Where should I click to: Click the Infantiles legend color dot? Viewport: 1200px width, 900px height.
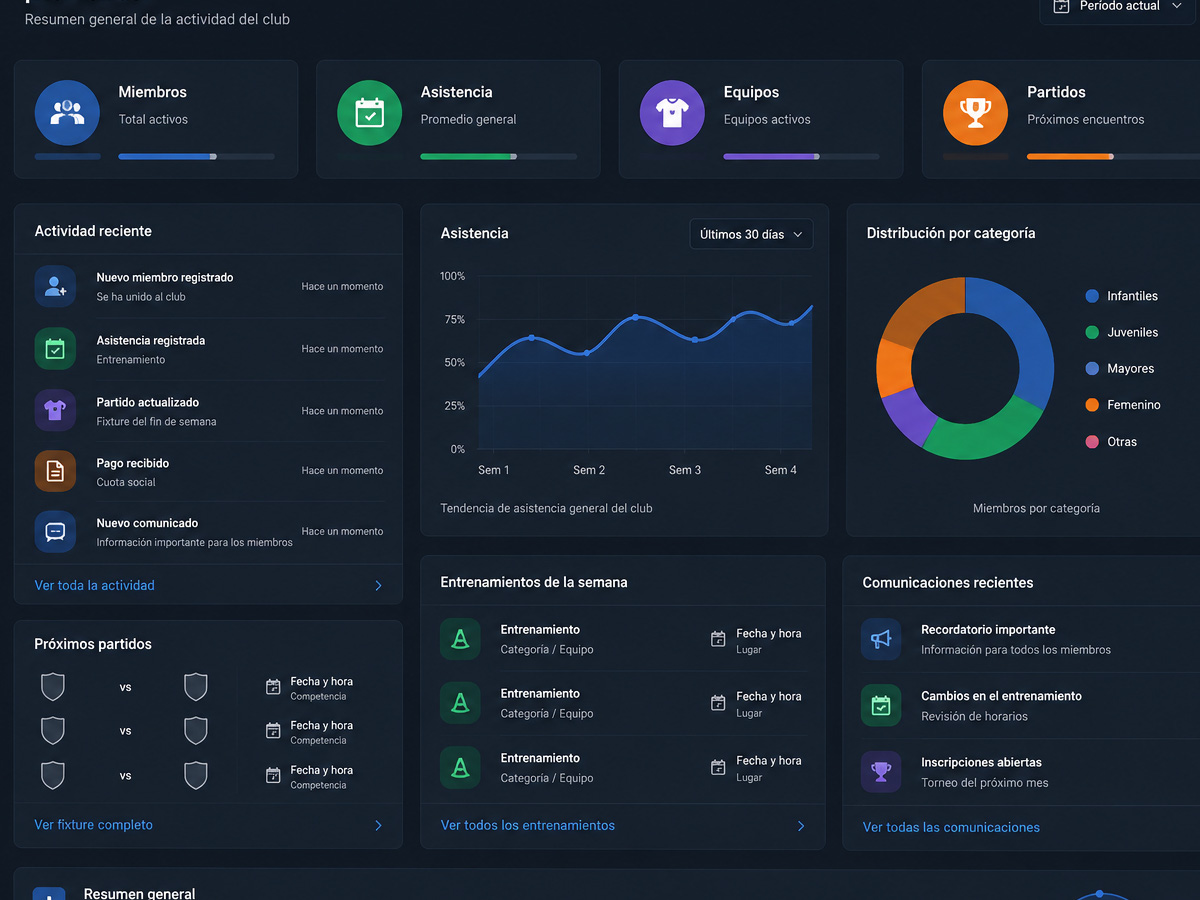click(1092, 296)
